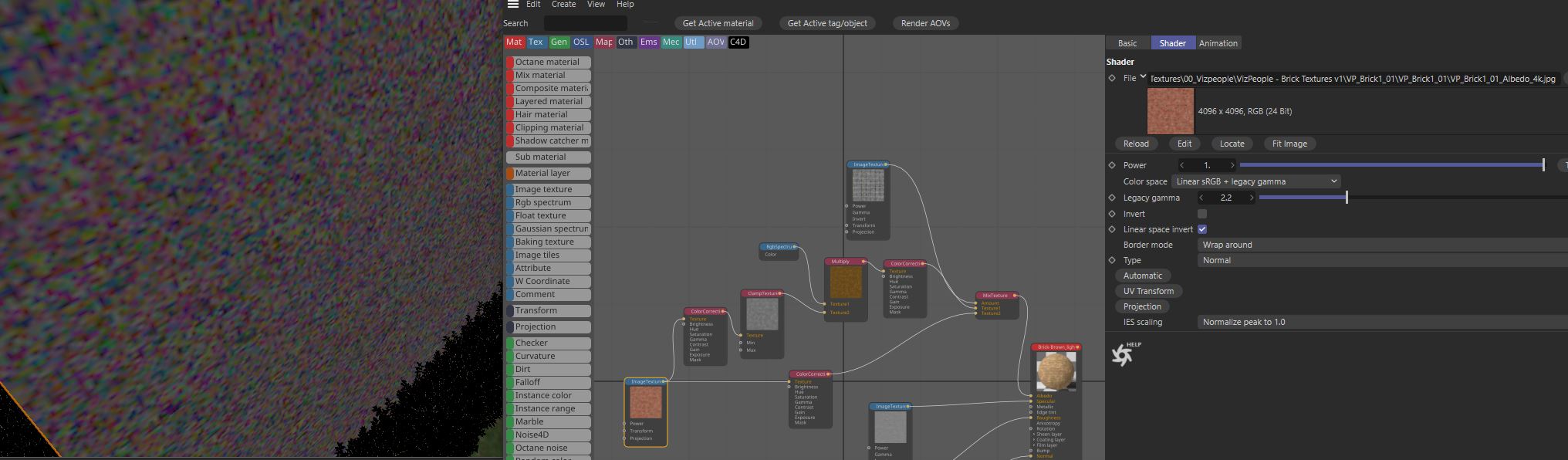Toggle the Mat node filter
Image resolution: width=1568 pixels, height=460 pixels.
pos(514,42)
